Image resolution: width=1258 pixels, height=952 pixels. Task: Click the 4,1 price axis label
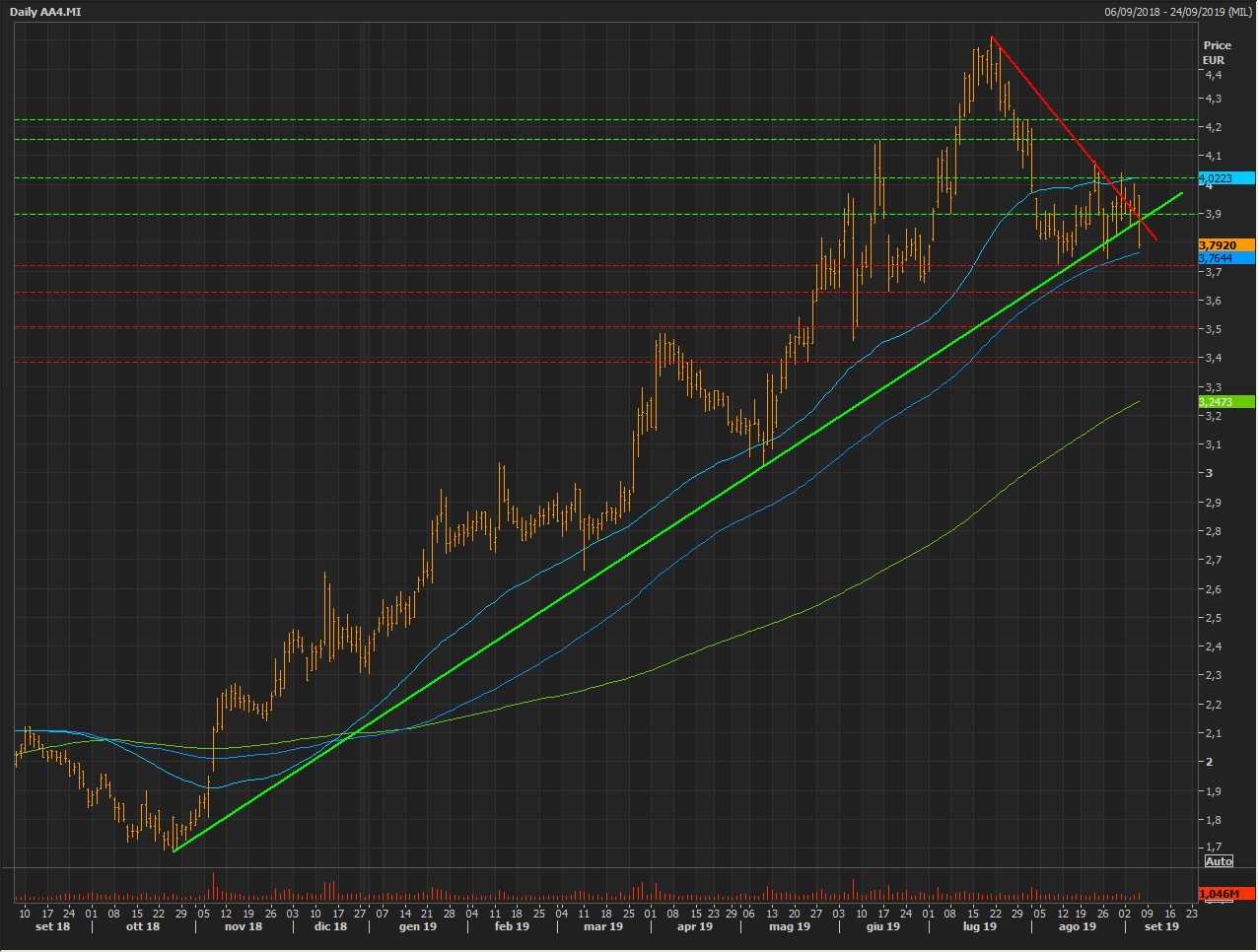[x=1213, y=156]
